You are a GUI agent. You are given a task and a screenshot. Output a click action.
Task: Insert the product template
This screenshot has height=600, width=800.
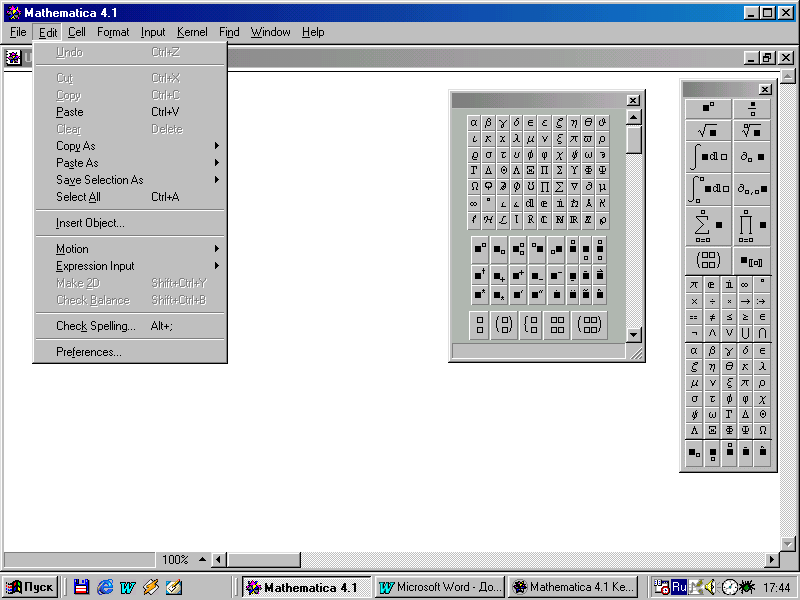coord(752,226)
